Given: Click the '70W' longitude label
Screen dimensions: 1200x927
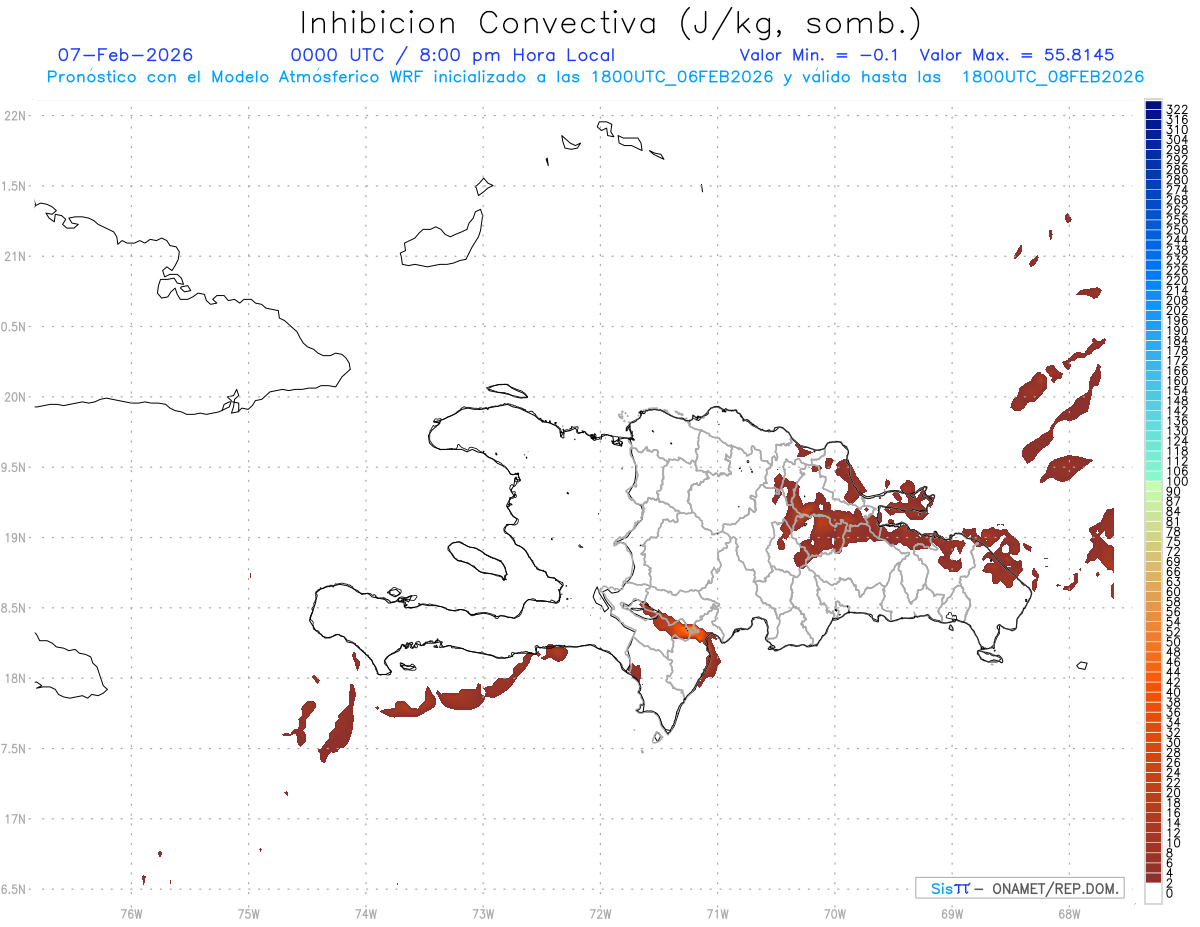Looking at the screenshot, I should [x=835, y=913].
